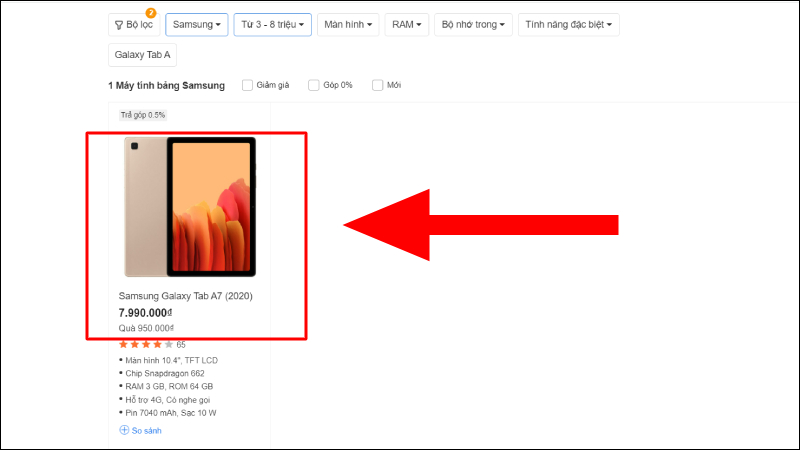
Task: Click the Samsung dropdown caret arrow
Action: point(218,25)
